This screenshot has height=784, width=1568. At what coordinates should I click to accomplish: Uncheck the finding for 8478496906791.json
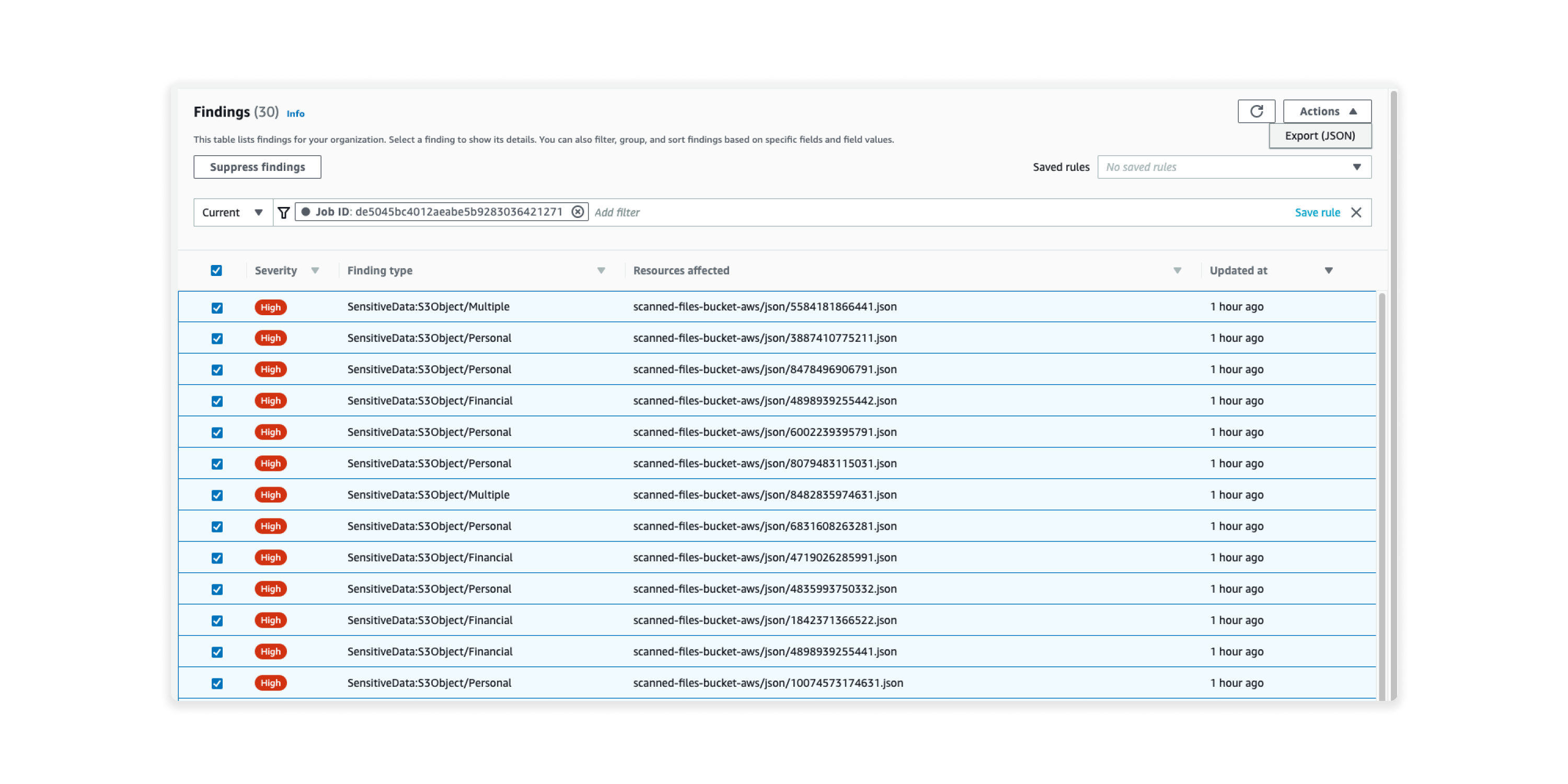[217, 370]
